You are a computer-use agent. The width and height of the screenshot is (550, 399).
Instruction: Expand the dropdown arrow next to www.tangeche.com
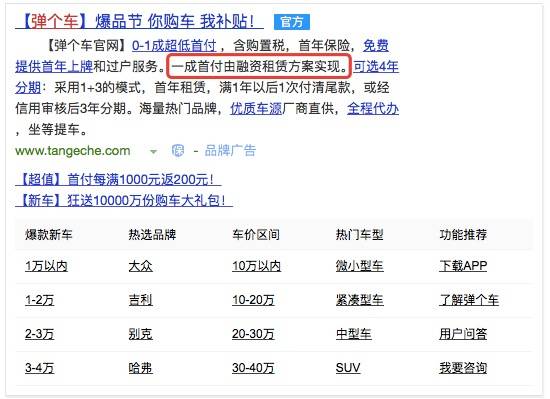pos(153,151)
